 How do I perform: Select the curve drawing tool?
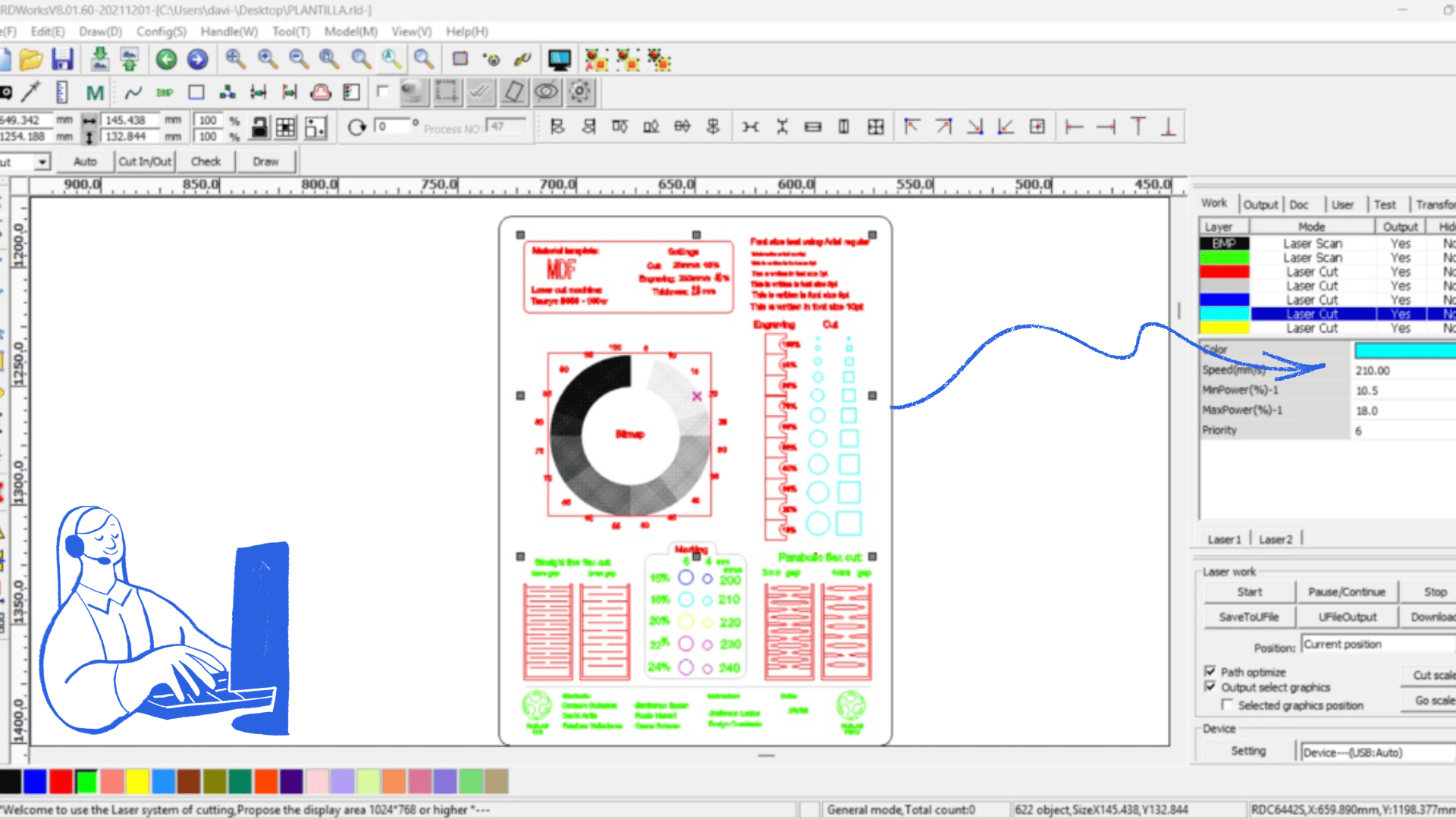(x=133, y=93)
